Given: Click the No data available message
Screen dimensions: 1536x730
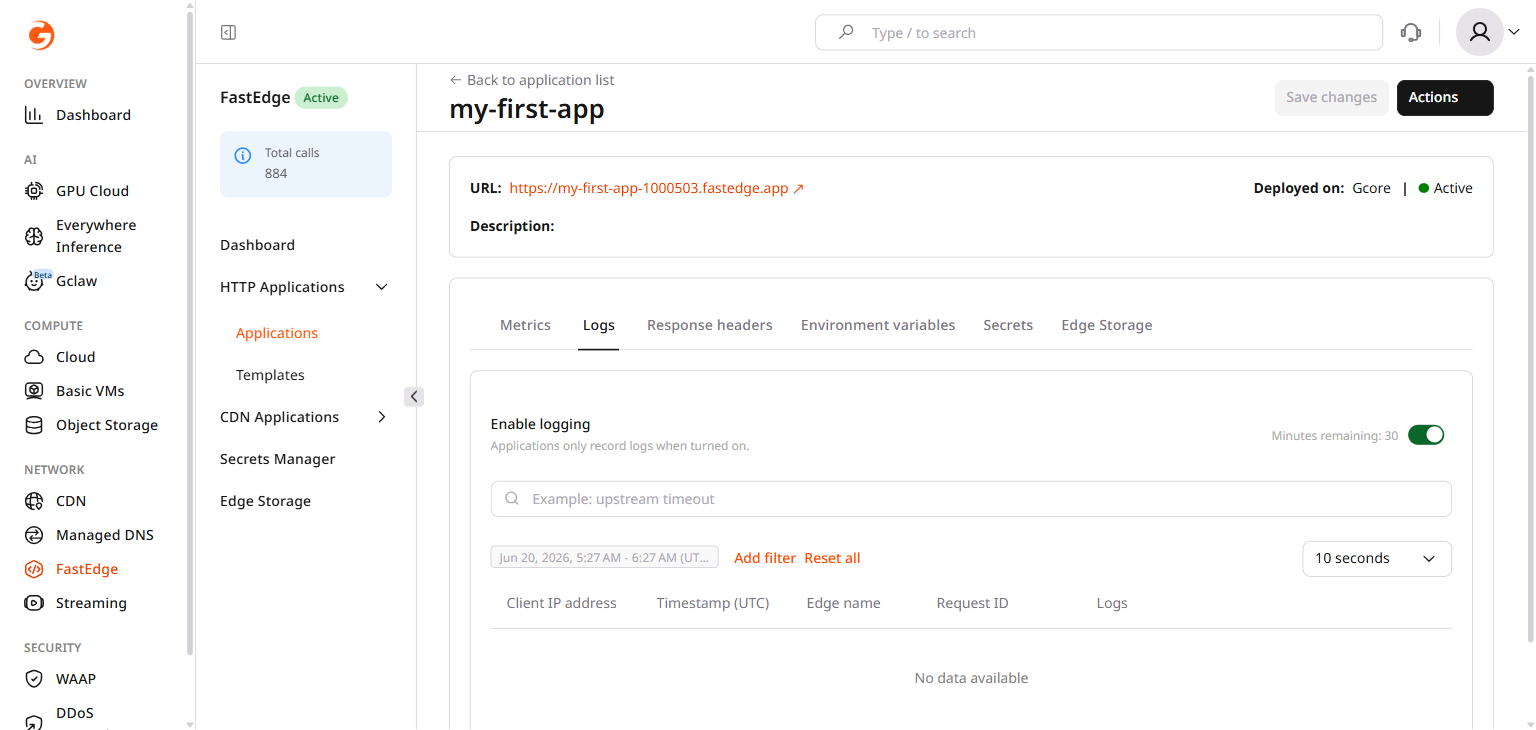Looking at the screenshot, I should [x=971, y=678].
